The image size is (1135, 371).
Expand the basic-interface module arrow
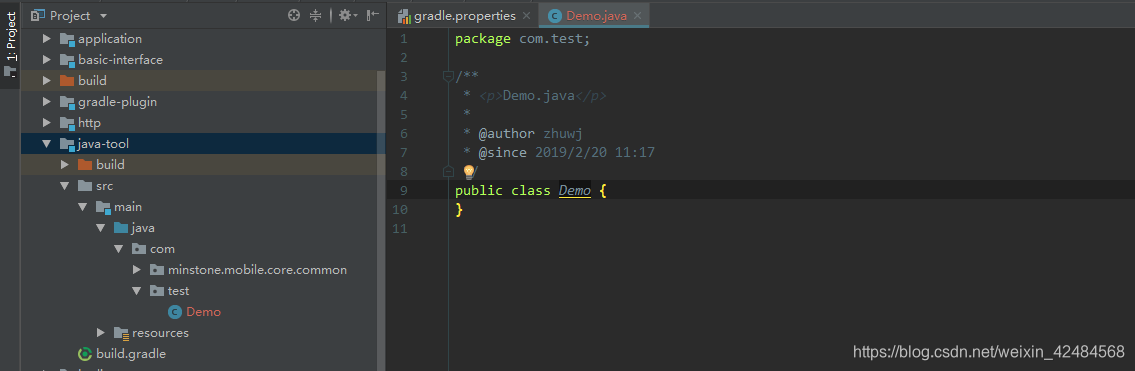[x=47, y=59]
